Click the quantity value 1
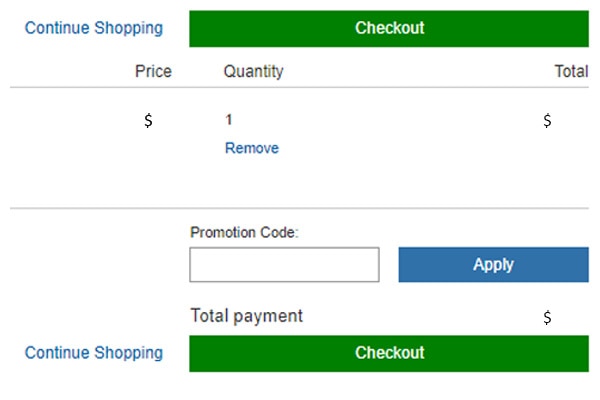600x400 pixels. pos(229,120)
